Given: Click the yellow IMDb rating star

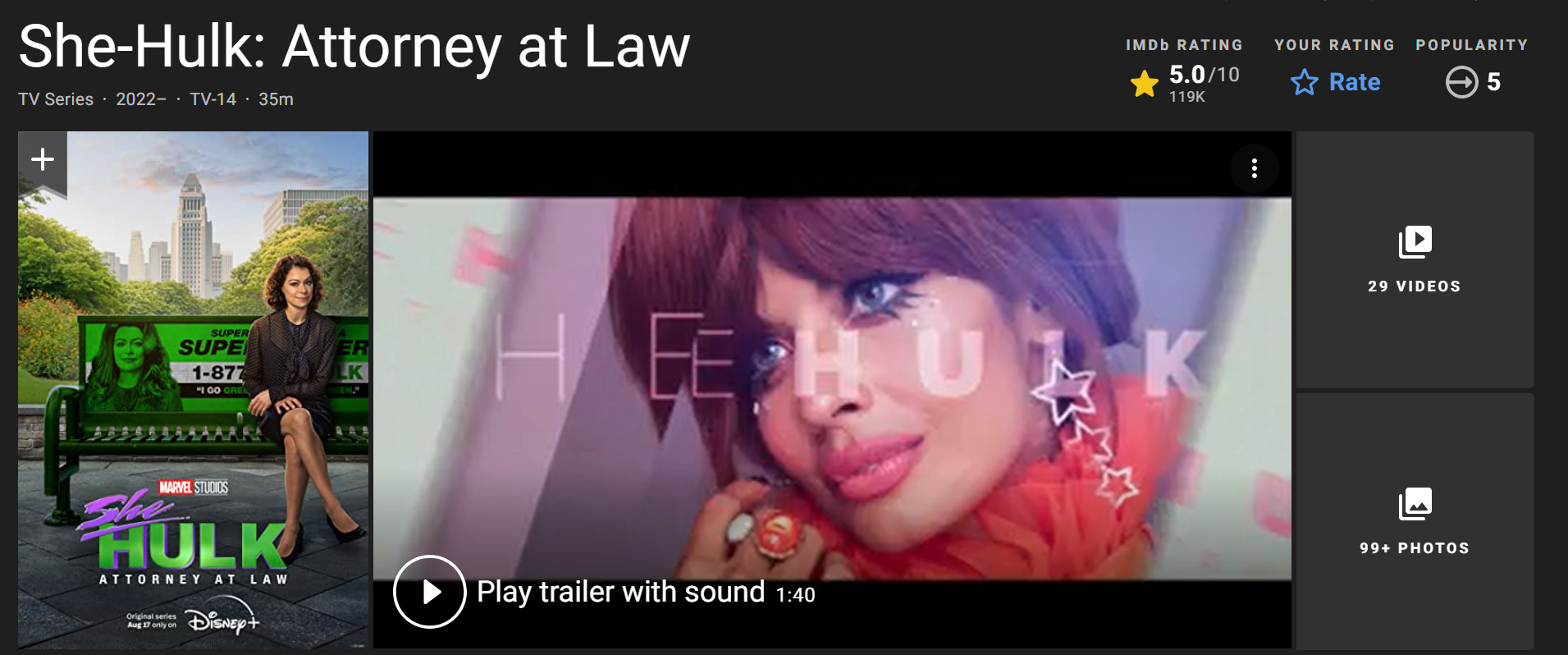Looking at the screenshot, I should coord(1144,84).
